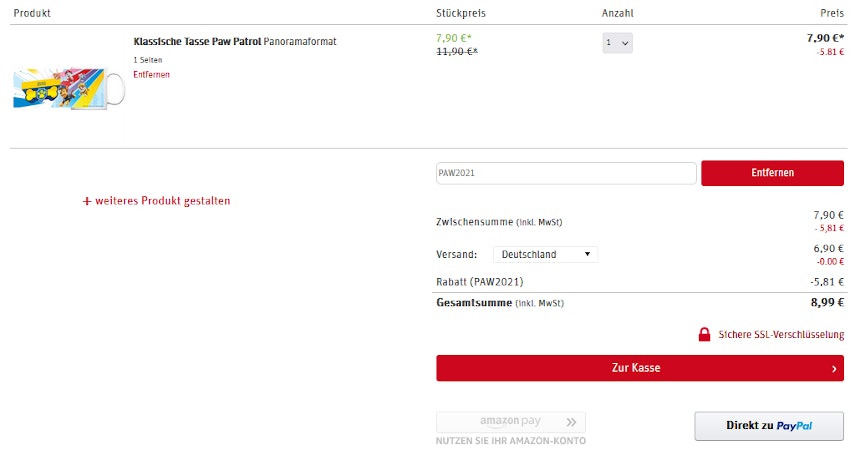Click the Rabatt amount -5,81 €
The height and width of the screenshot is (450, 850).
(x=827, y=282)
